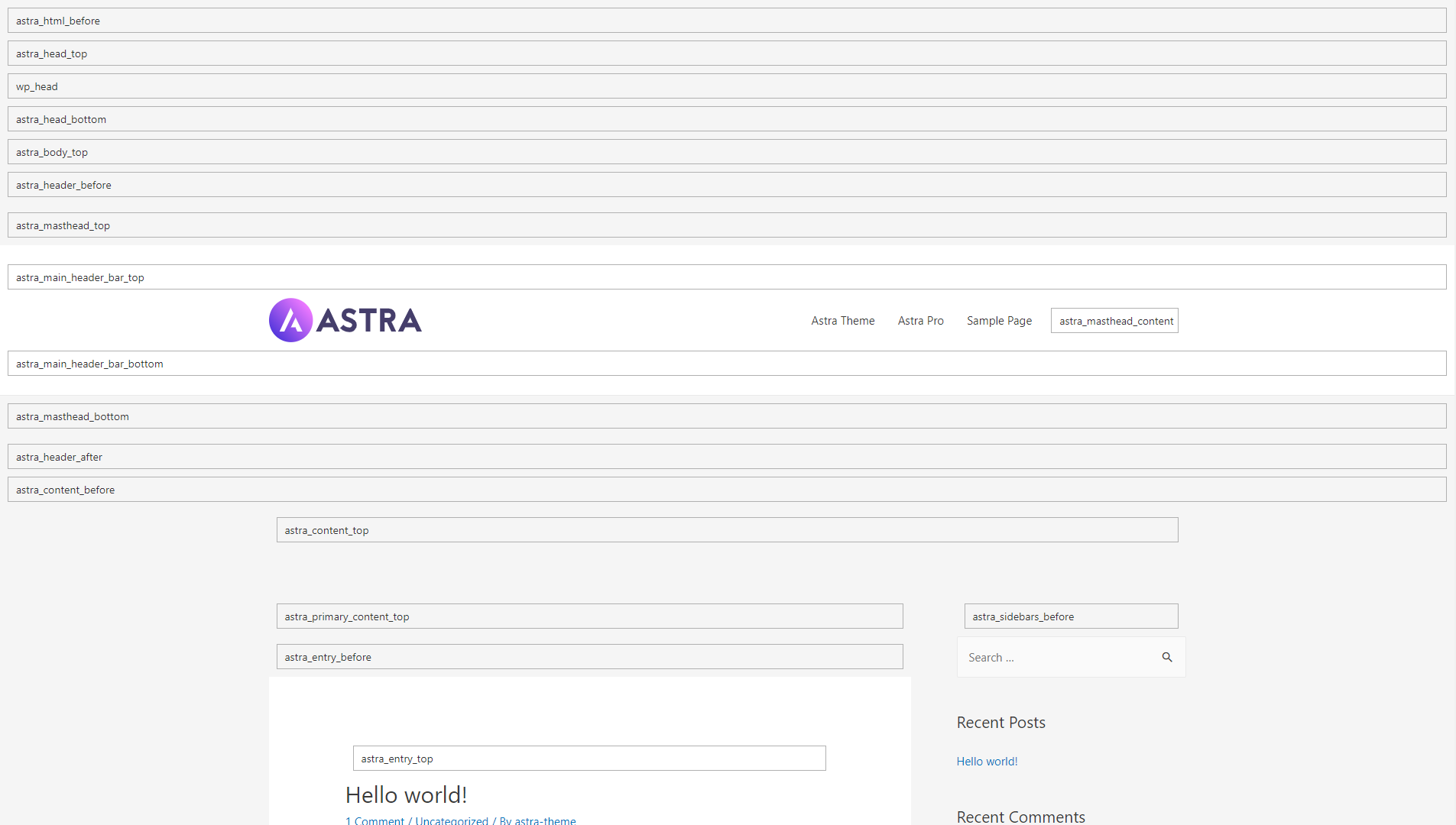Click the astra_content_top hook label
The height and width of the screenshot is (825, 1456).
point(327,530)
